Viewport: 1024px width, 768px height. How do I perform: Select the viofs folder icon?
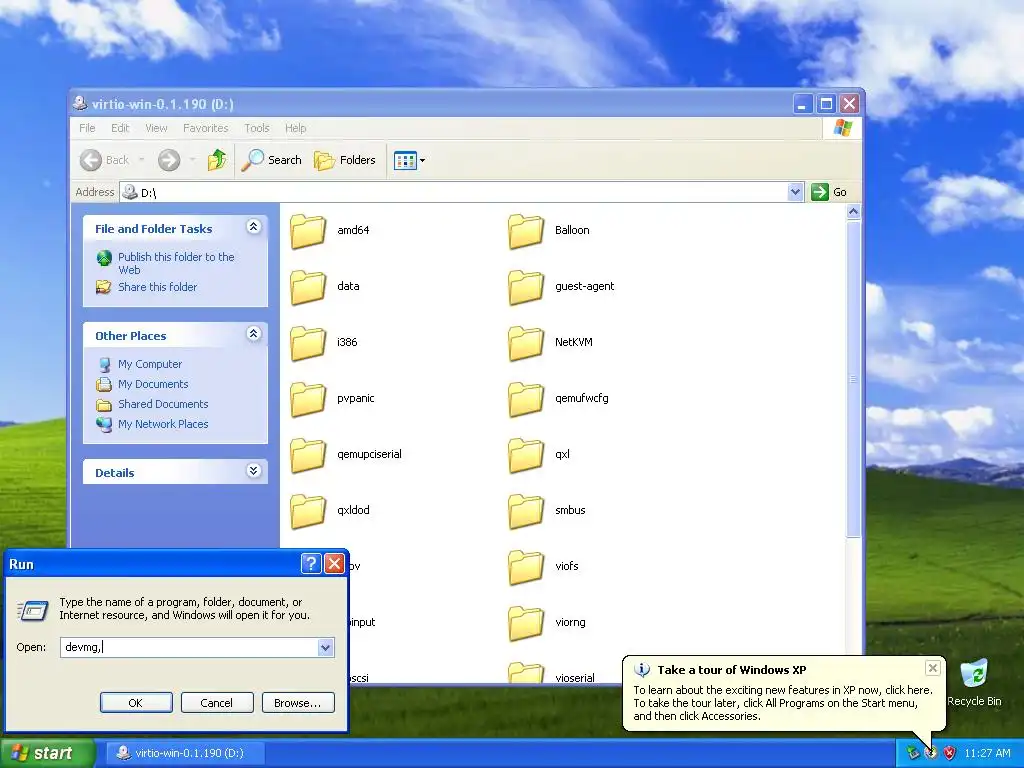[x=526, y=568]
